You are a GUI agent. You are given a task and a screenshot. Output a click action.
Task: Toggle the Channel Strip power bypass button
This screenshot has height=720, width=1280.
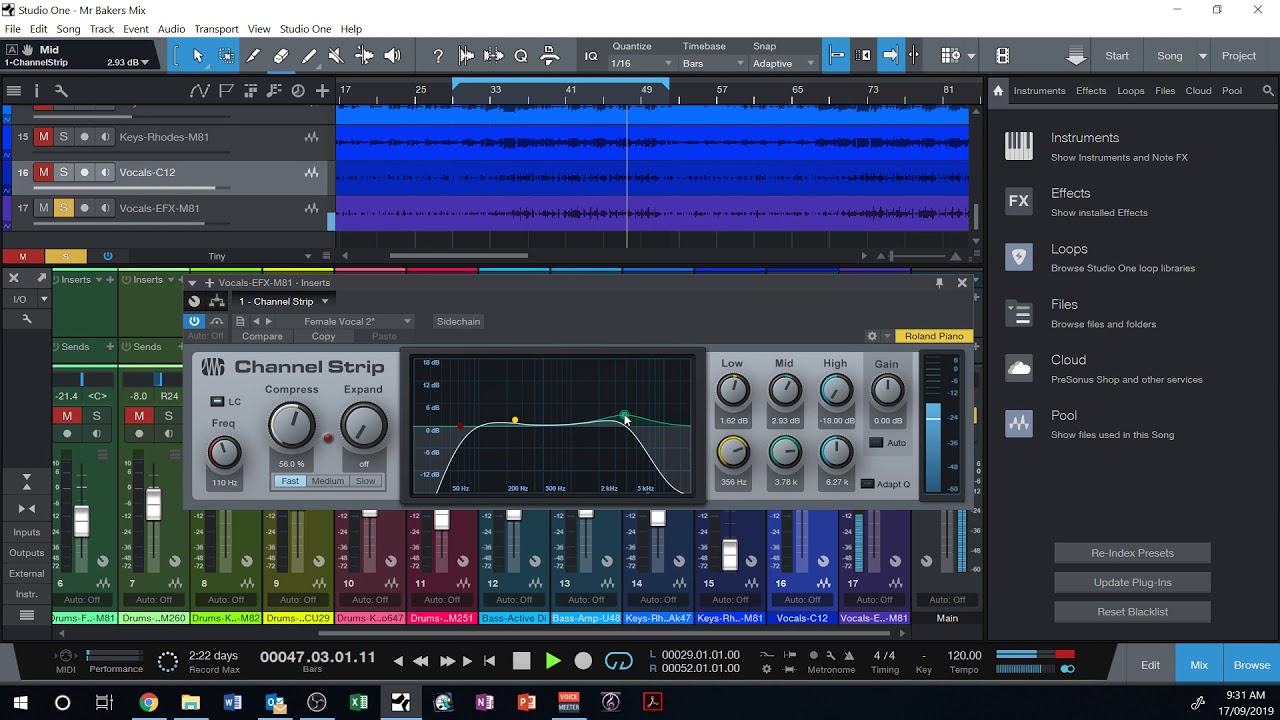pyautogui.click(x=194, y=321)
